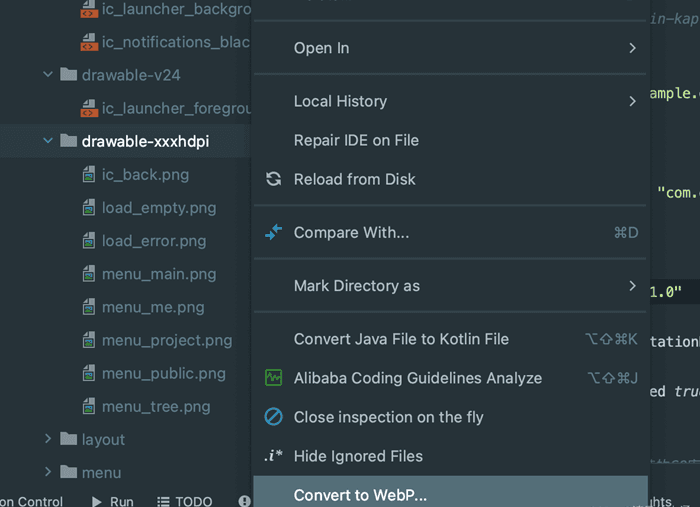Open the Mark Directory as submenu
The height and width of the screenshot is (507, 700).
pos(450,286)
